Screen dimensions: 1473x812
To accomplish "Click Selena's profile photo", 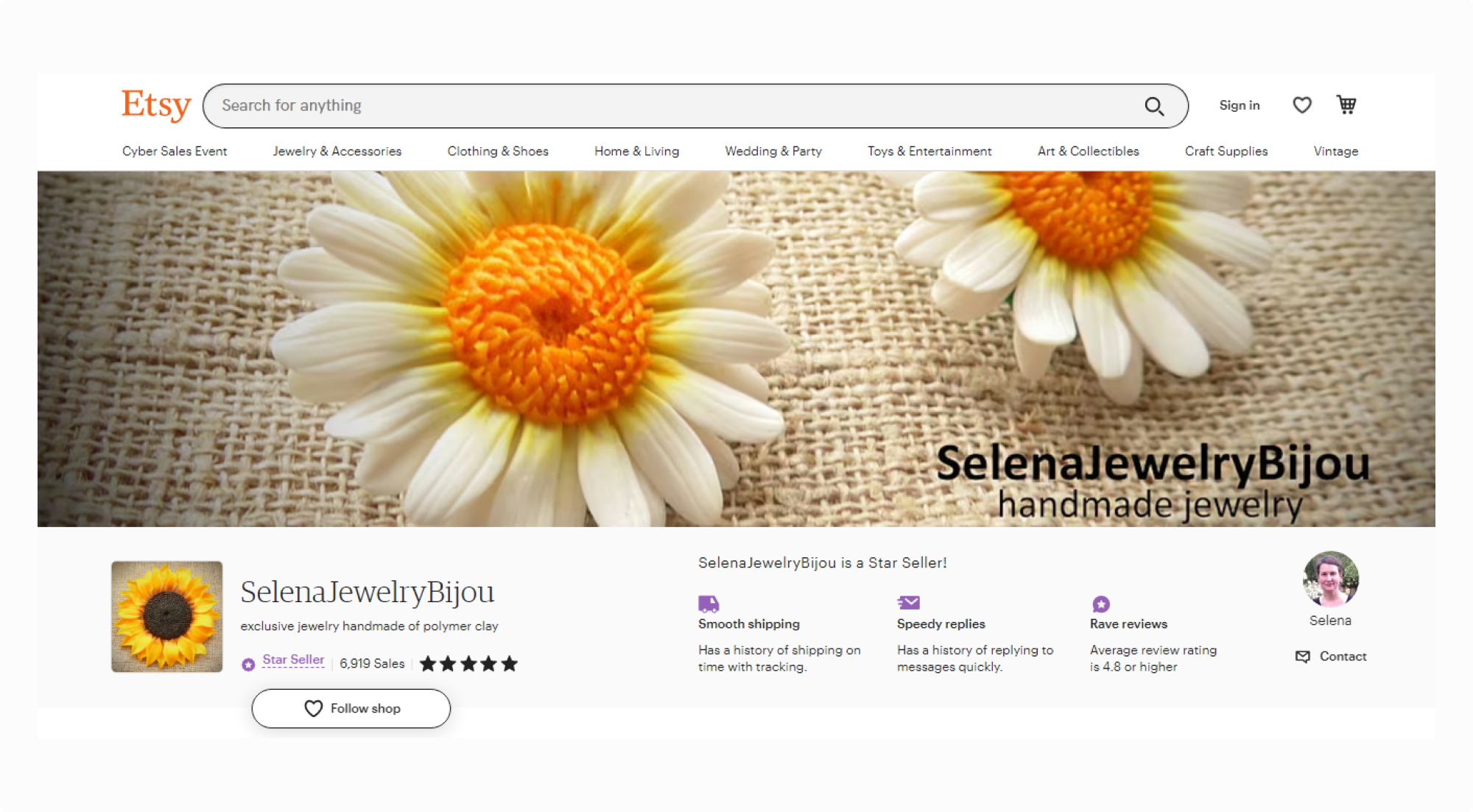I will pyautogui.click(x=1331, y=579).
